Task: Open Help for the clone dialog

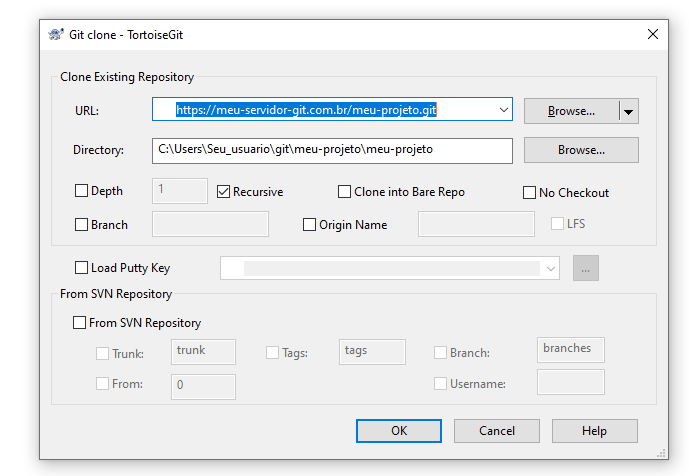Action: [595, 431]
